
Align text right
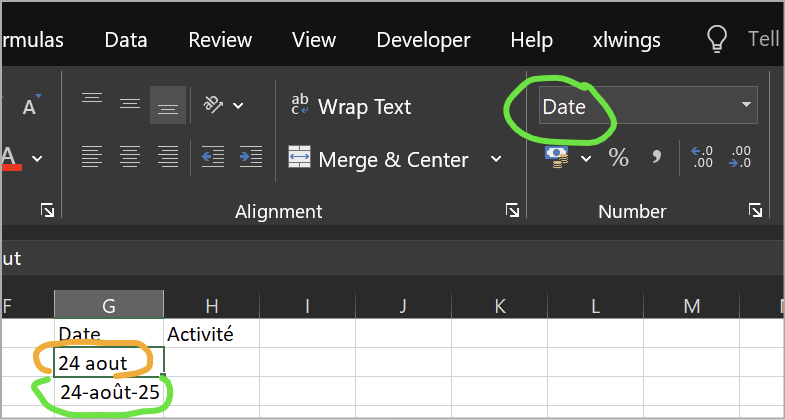click(x=168, y=158)
